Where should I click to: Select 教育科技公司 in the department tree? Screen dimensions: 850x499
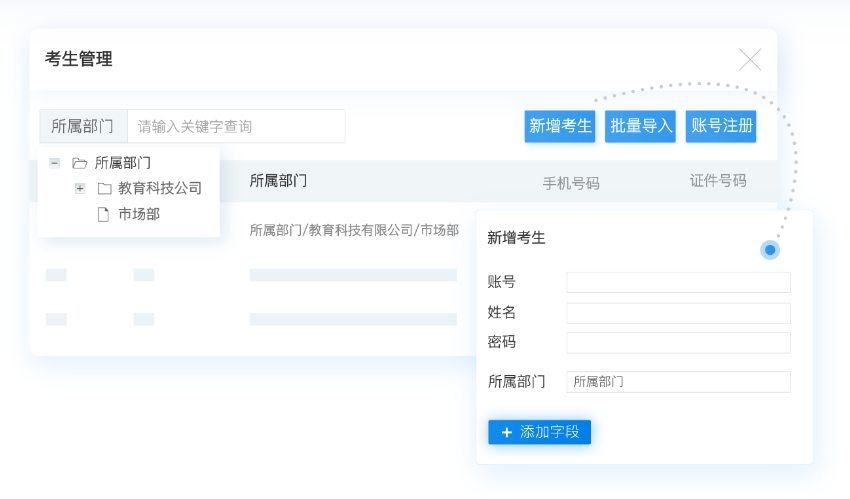(x=160, y=188)
